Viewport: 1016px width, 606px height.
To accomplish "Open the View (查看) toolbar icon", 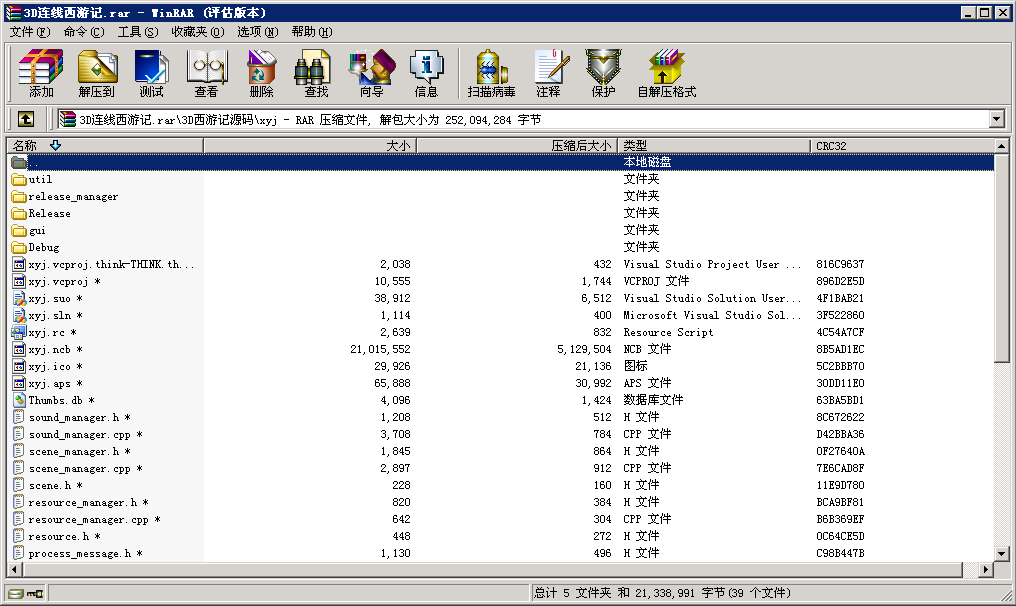I will (x=206, y=74).
